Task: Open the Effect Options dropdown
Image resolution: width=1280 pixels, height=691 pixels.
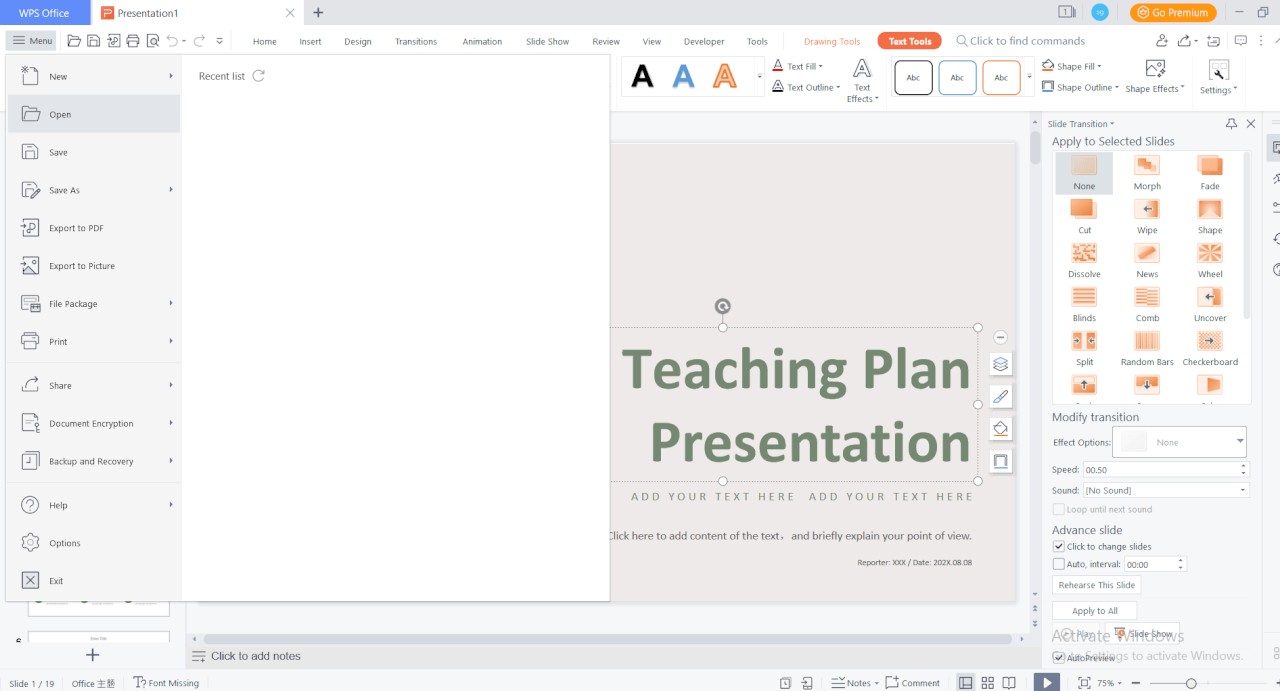Action: tap(1240, 442)
